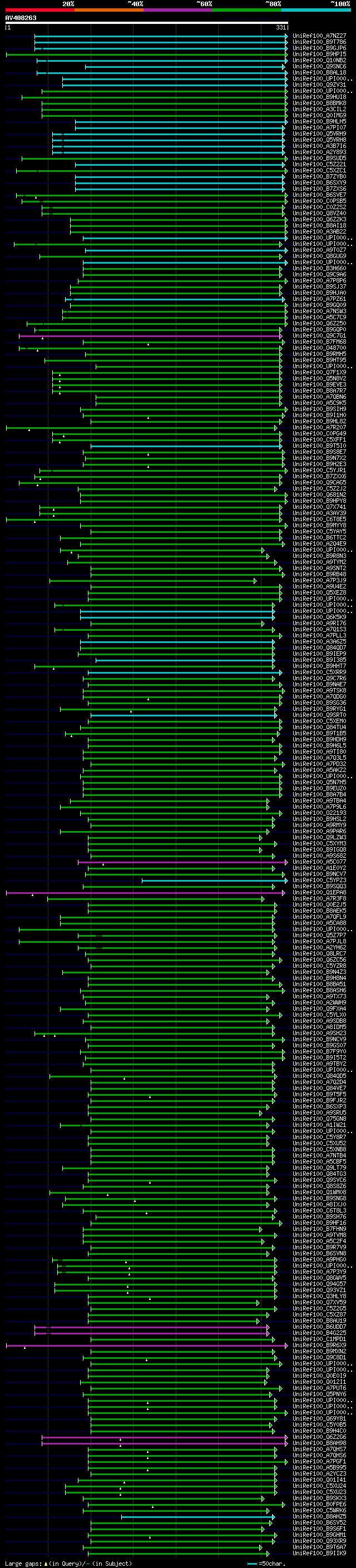Click the orange ~40% identity legend segment

[x=109, y=10]
